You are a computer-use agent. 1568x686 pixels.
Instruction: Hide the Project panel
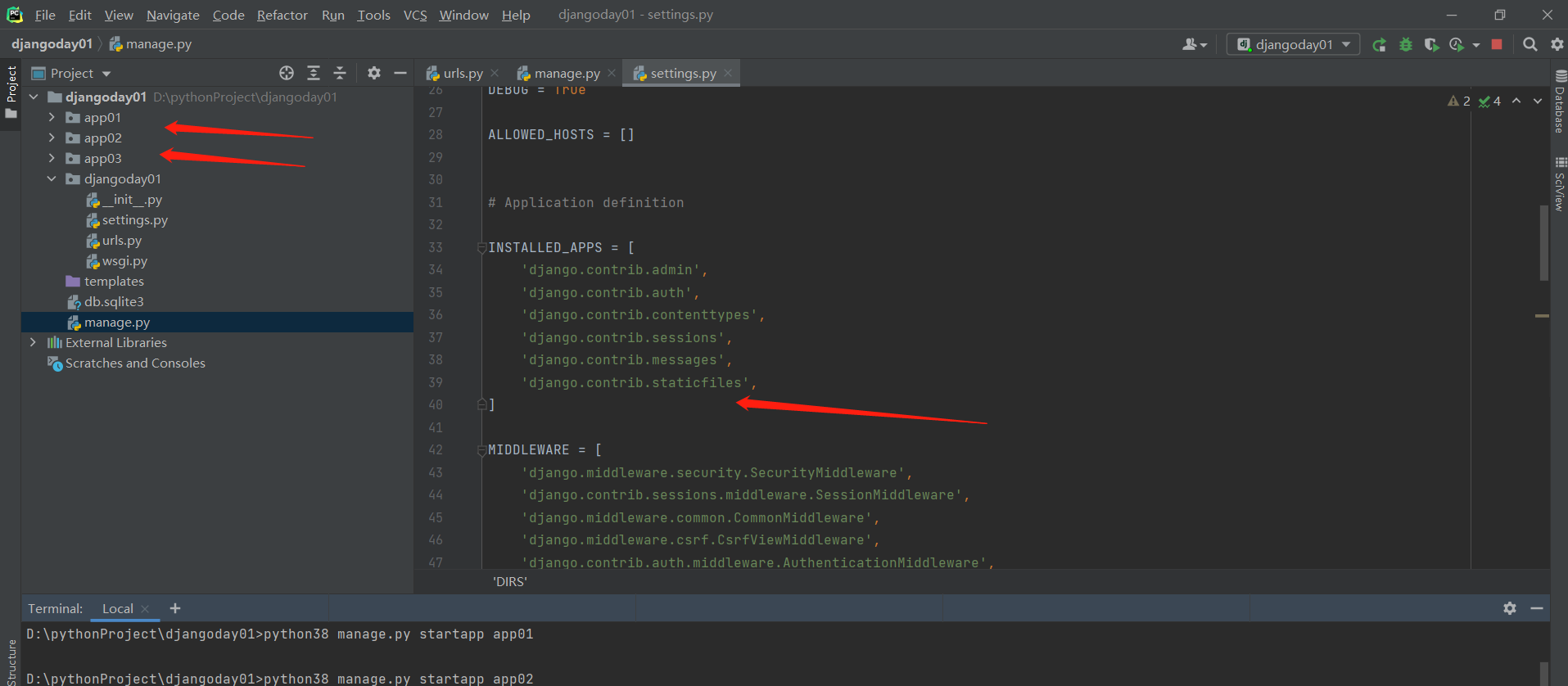coord(400,74)
